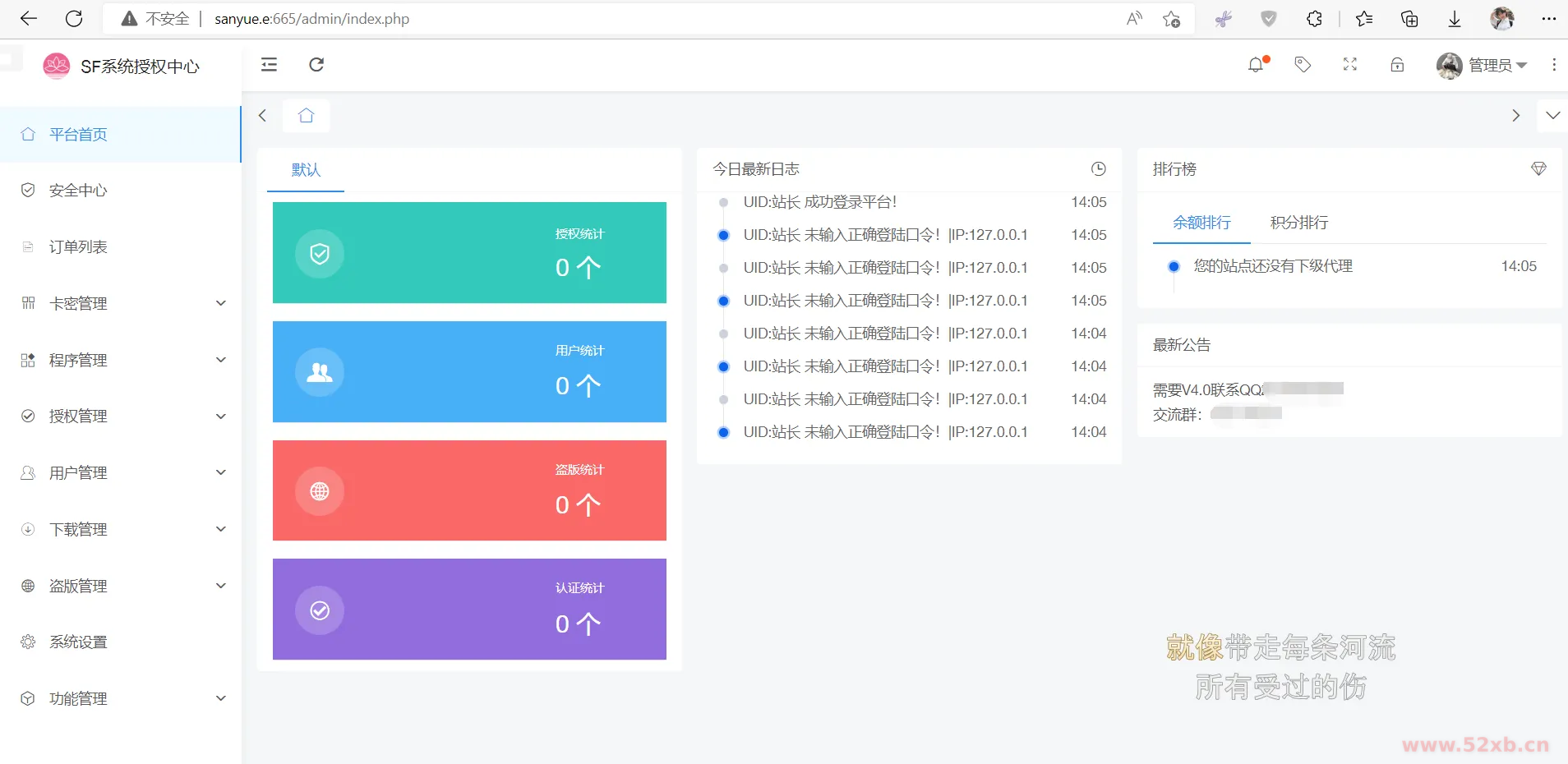
Task: Open the tag icon in header
Action: coord(1303,65)
